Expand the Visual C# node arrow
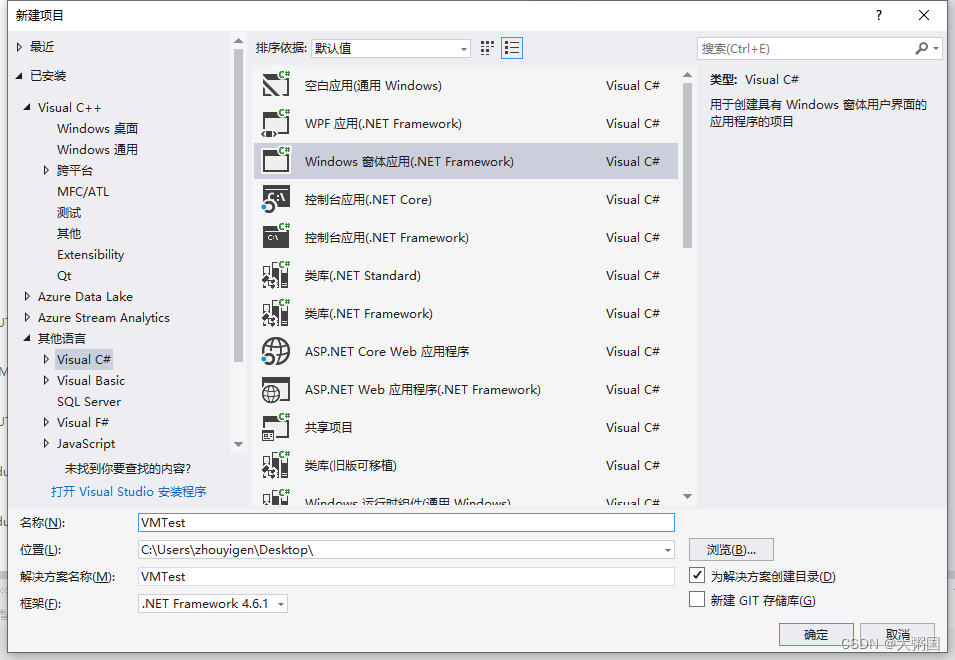Screen dimensions: 955x660 (46, 359)
